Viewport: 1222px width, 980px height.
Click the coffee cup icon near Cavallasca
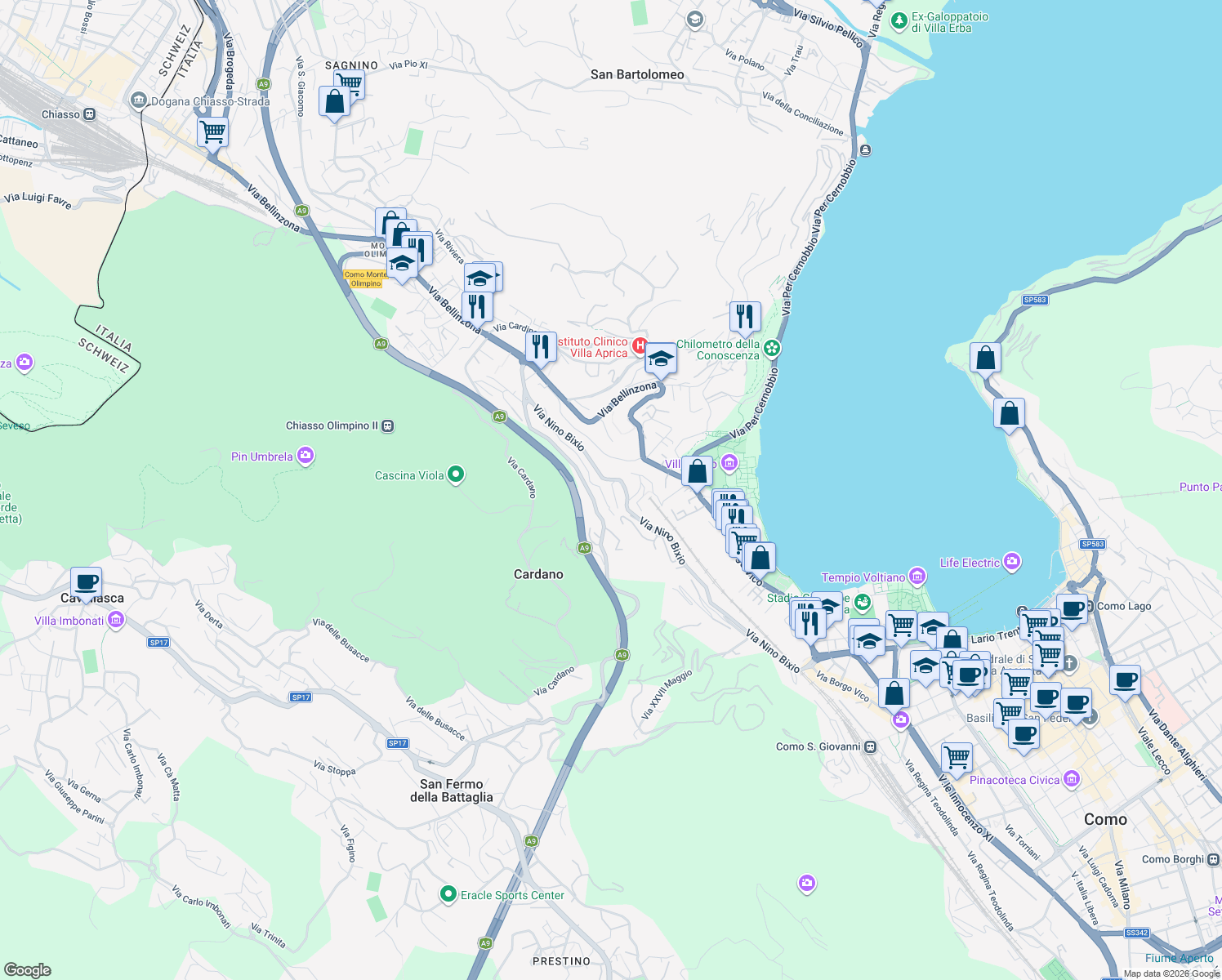click(85, 582)
